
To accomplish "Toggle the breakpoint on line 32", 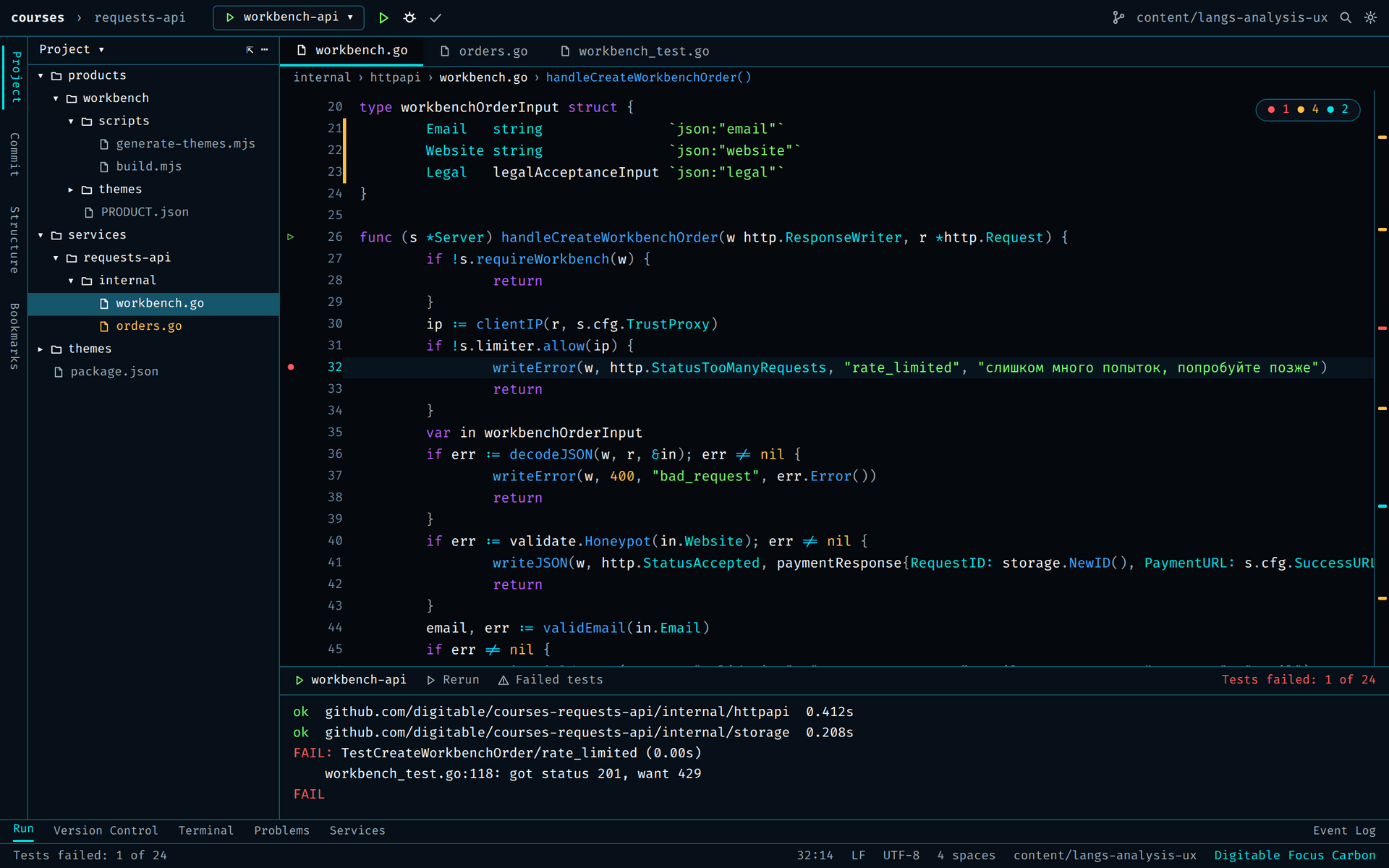I will pyautogui.click(x=291, y=367).
